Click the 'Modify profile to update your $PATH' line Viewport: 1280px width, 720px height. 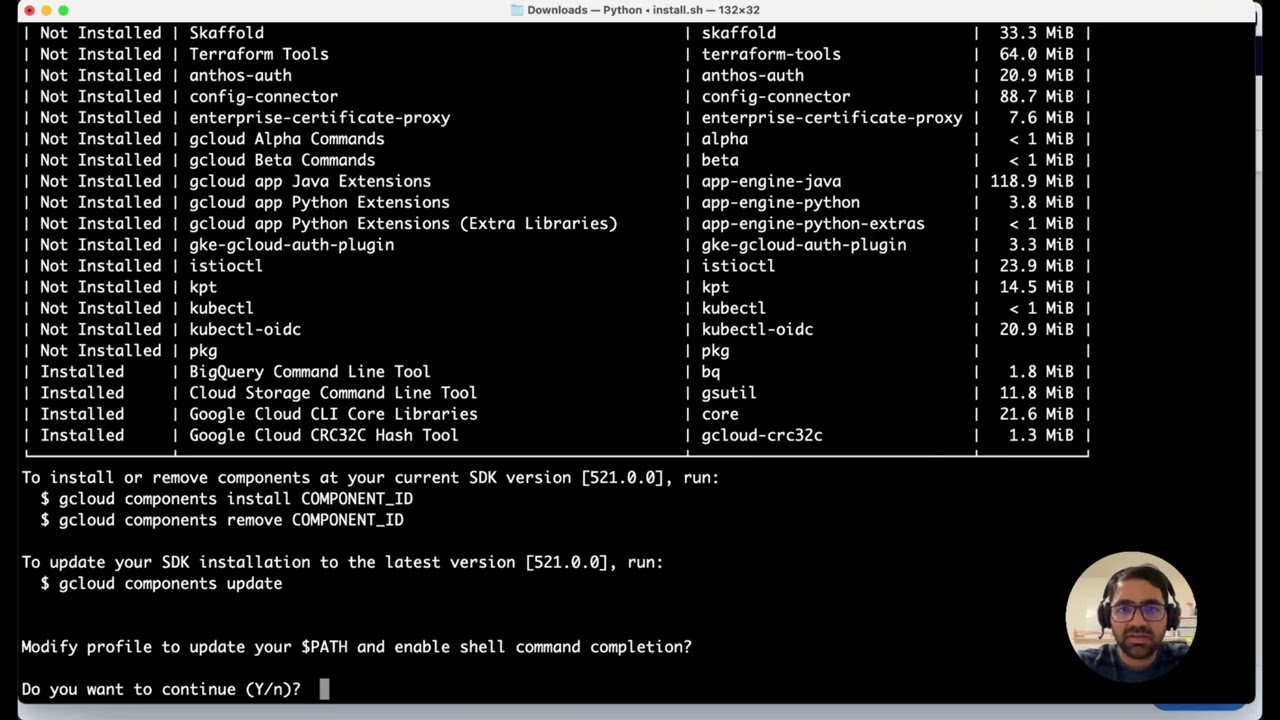click(x=356, y=647)
